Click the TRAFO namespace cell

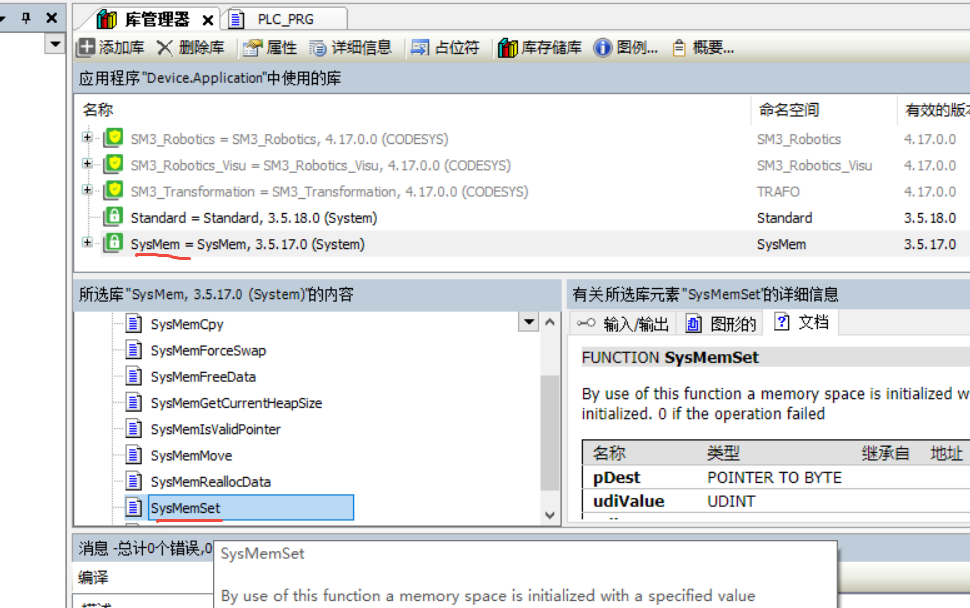(778, 192)
